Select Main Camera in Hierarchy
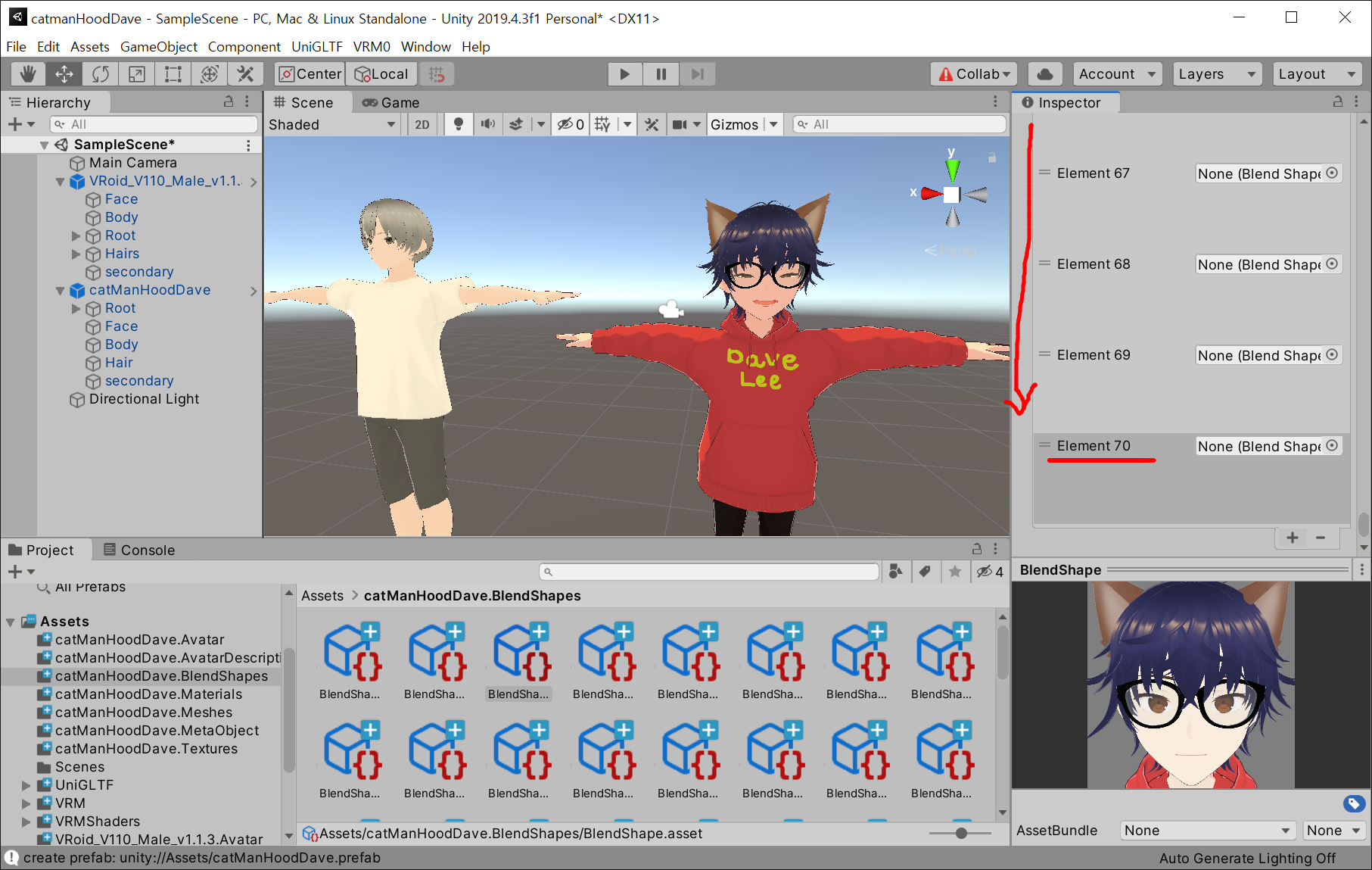Viewport: 1372px width, 870px height. pyautogui.click(x=132, y=163)
